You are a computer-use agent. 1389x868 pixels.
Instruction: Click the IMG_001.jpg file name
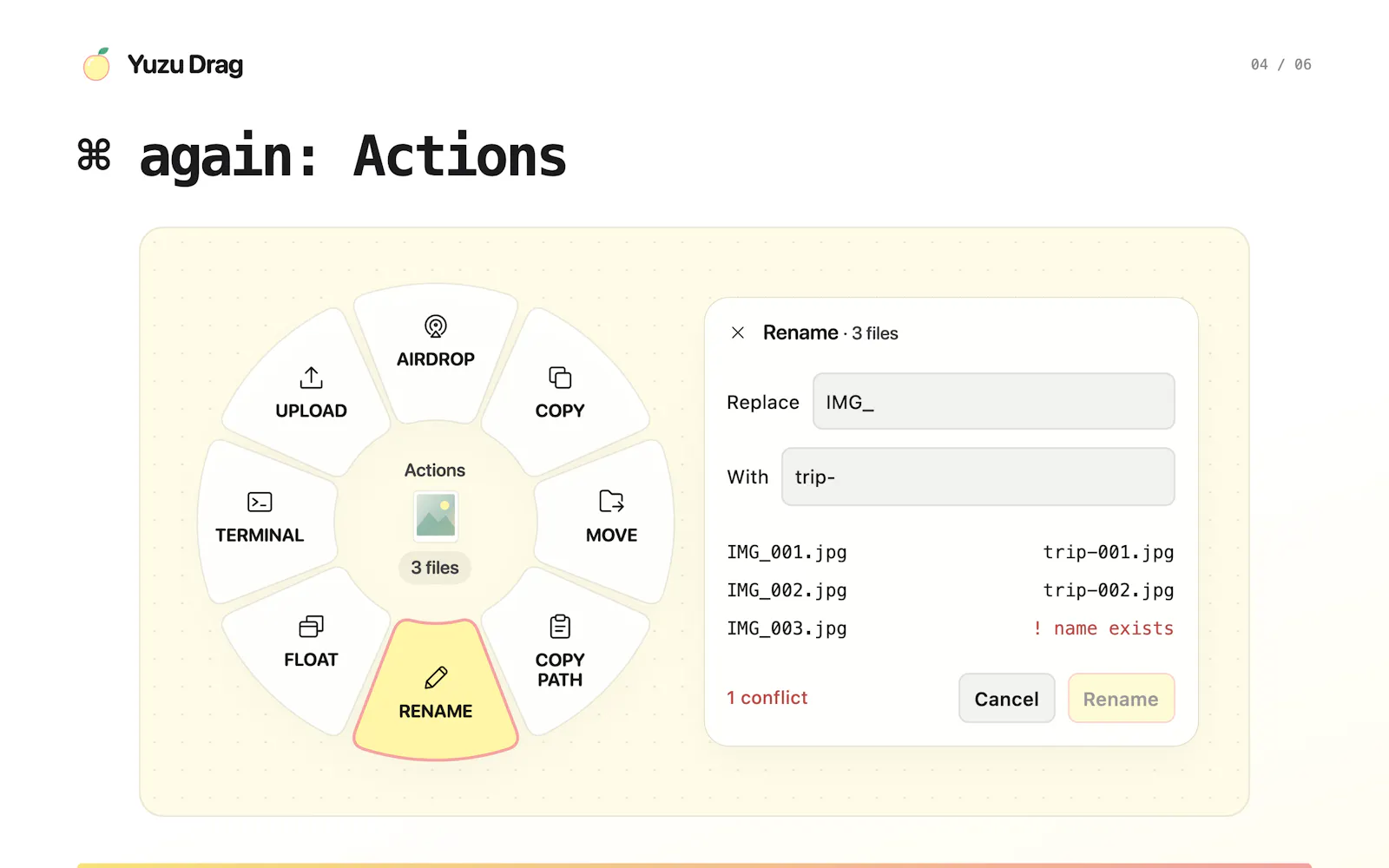(787, 552)
